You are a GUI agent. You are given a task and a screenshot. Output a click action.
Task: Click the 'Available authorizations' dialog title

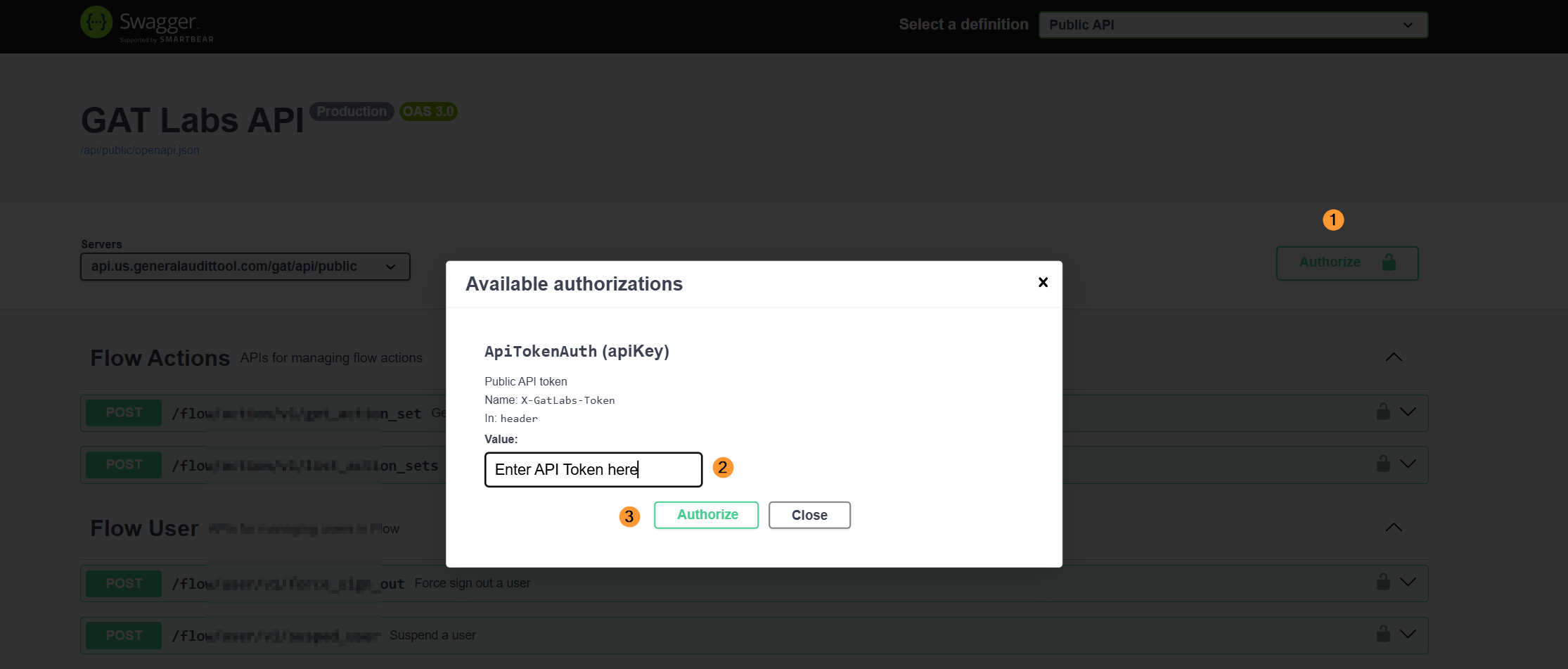574,283
